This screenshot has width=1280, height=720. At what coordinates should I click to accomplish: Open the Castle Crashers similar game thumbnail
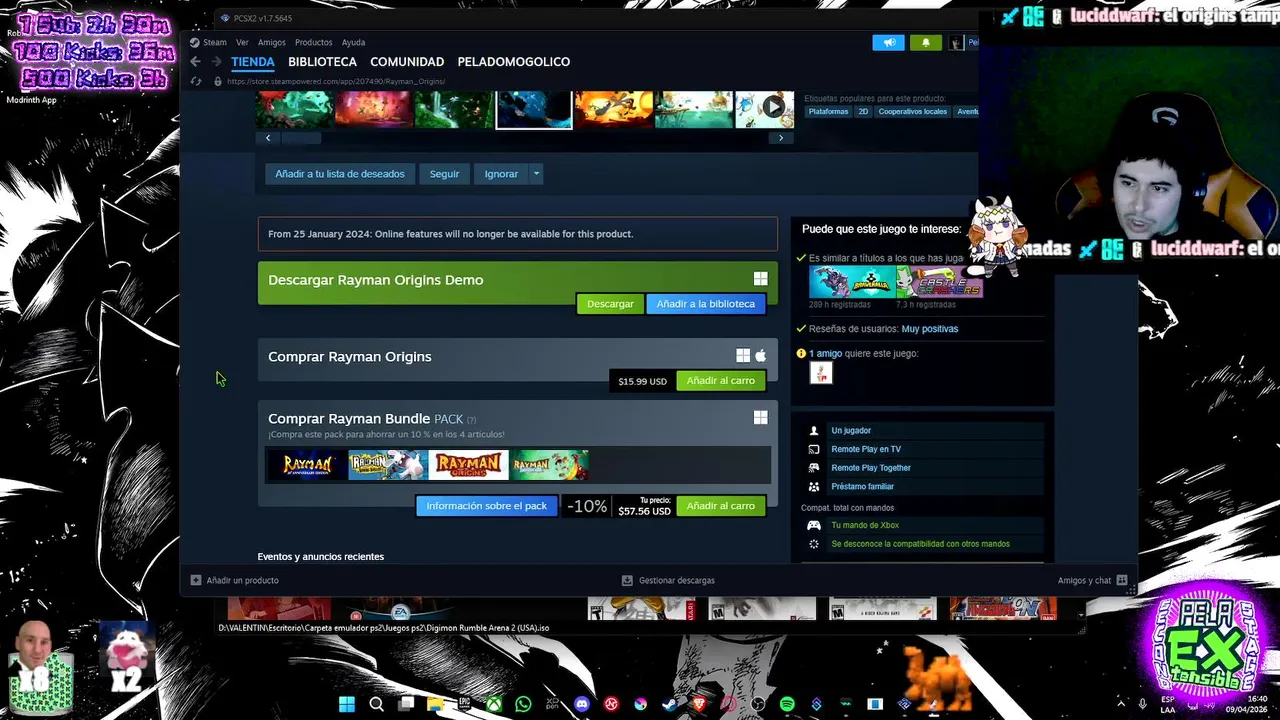940,282
